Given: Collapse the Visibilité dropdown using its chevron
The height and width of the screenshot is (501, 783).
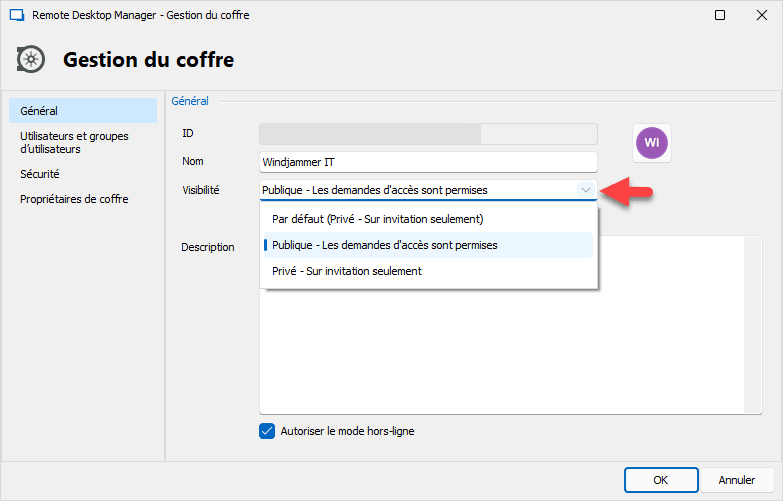Looking at the screenshot, I should click(585, 190).
